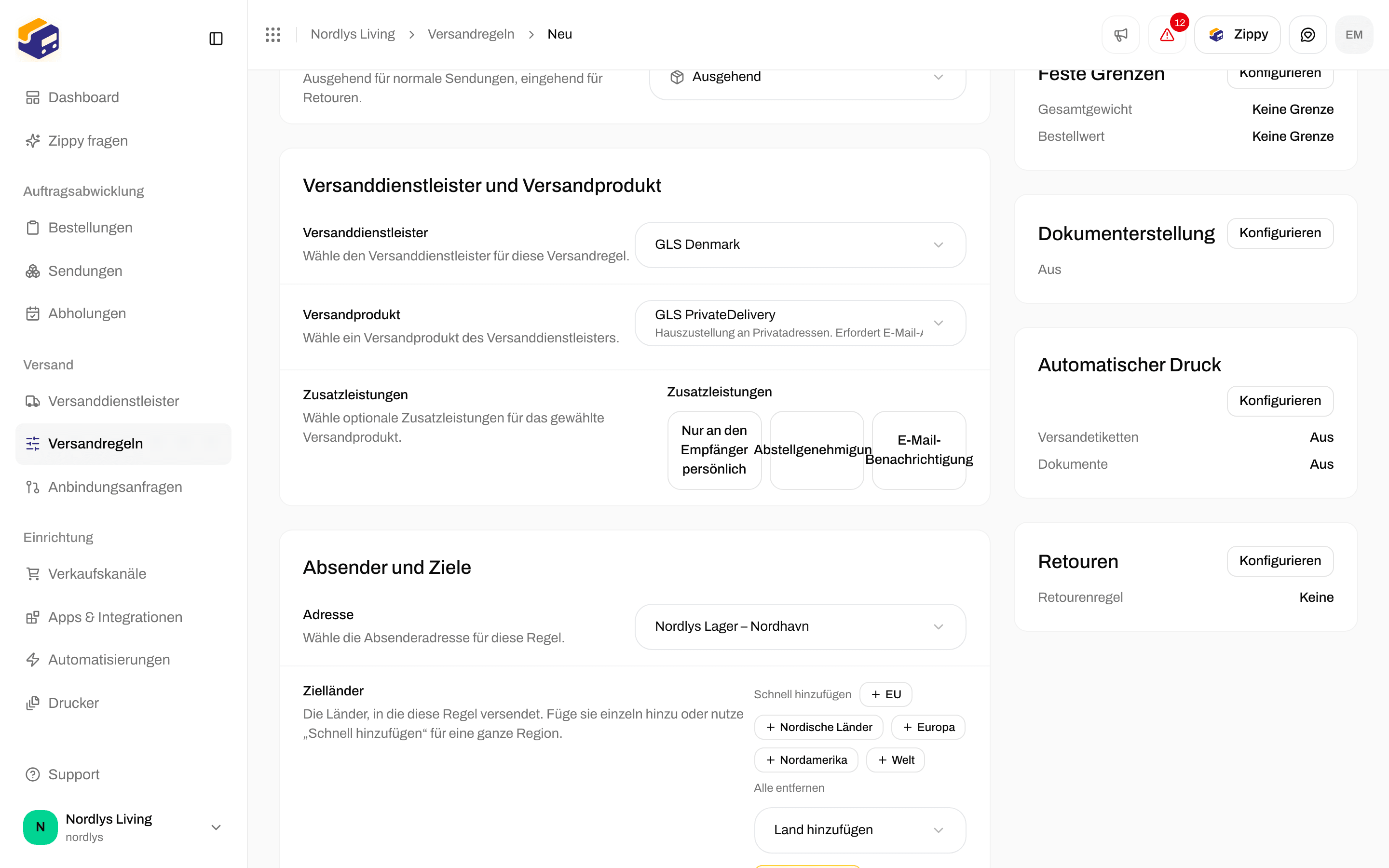Collapse the sidebar with the panel icon
The width and height of the screenshot is (1389, 868).
tap(216, 39)
